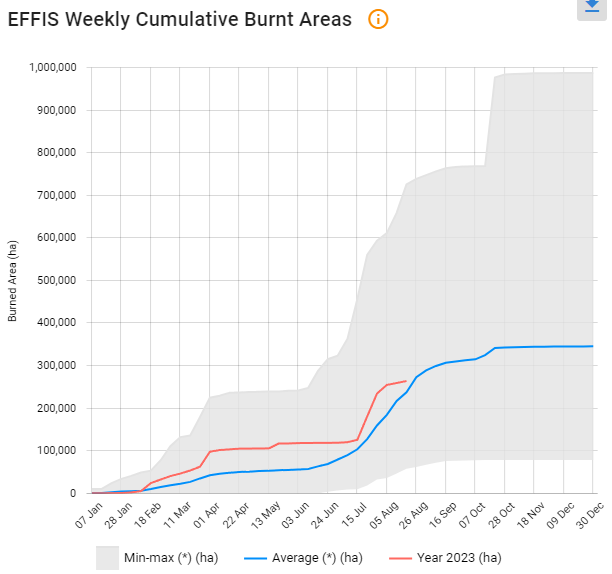Click the 03 Jun x-axis date label
This screenshot has width=612, height=574.
(295, 515)
